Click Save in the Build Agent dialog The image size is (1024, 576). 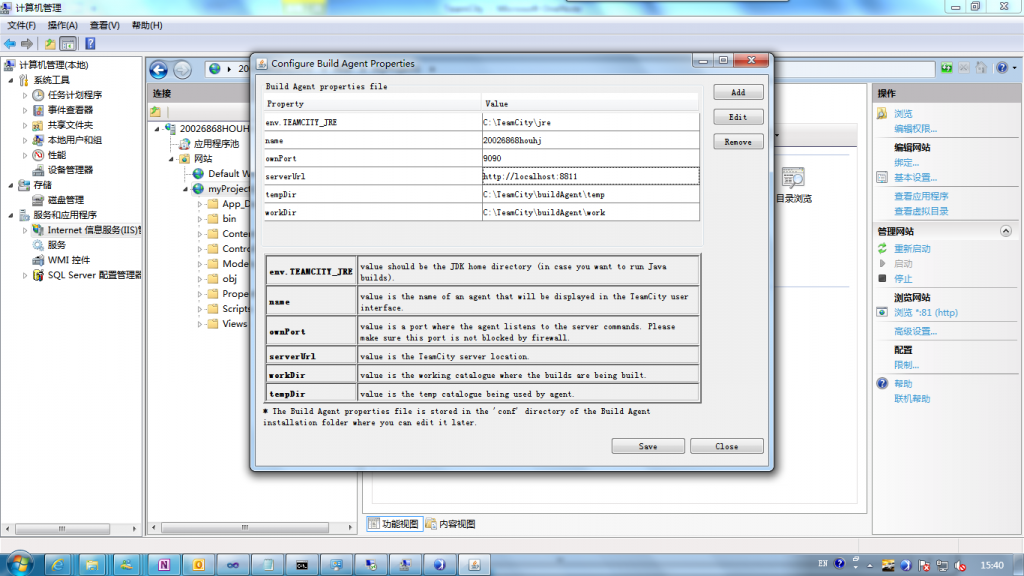pyautogui.click(x=648, y=447)
